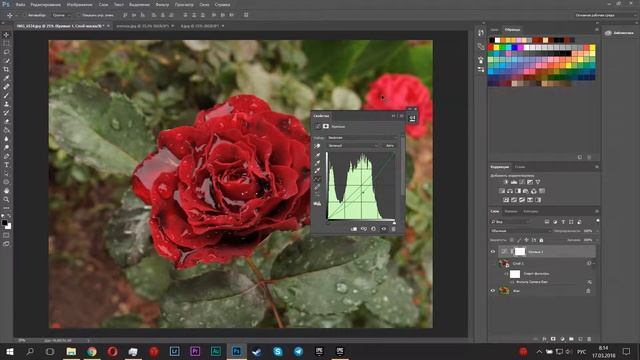
Task: Select the Hand tool
Action: click(6, 191)
